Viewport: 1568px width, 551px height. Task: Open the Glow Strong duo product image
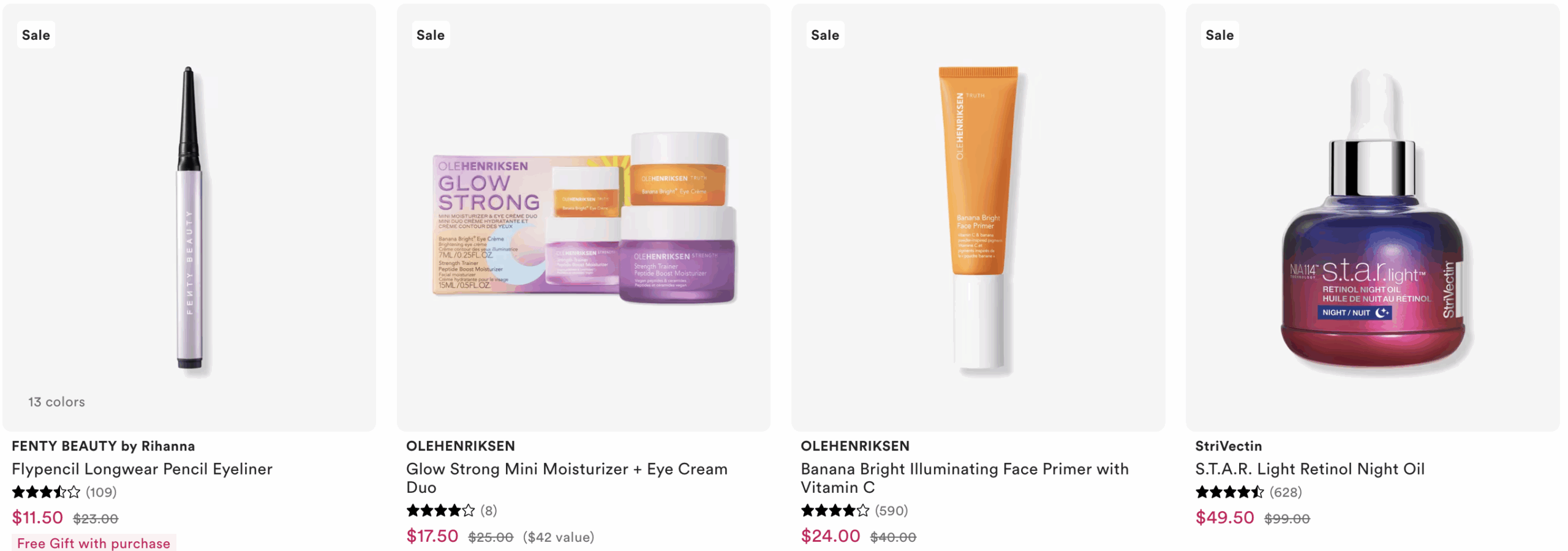coord(584,217)
